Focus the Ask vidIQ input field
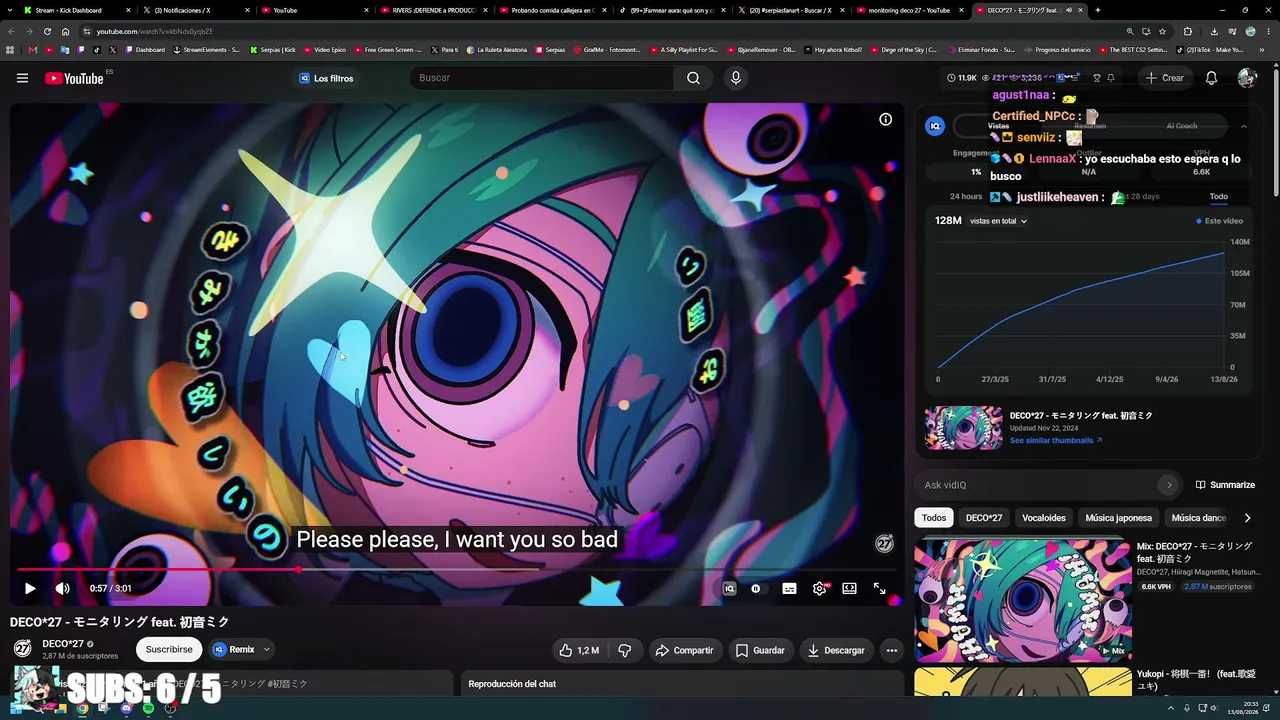Viewport: 1280px width, 720px height. (x=1039, y=485)
